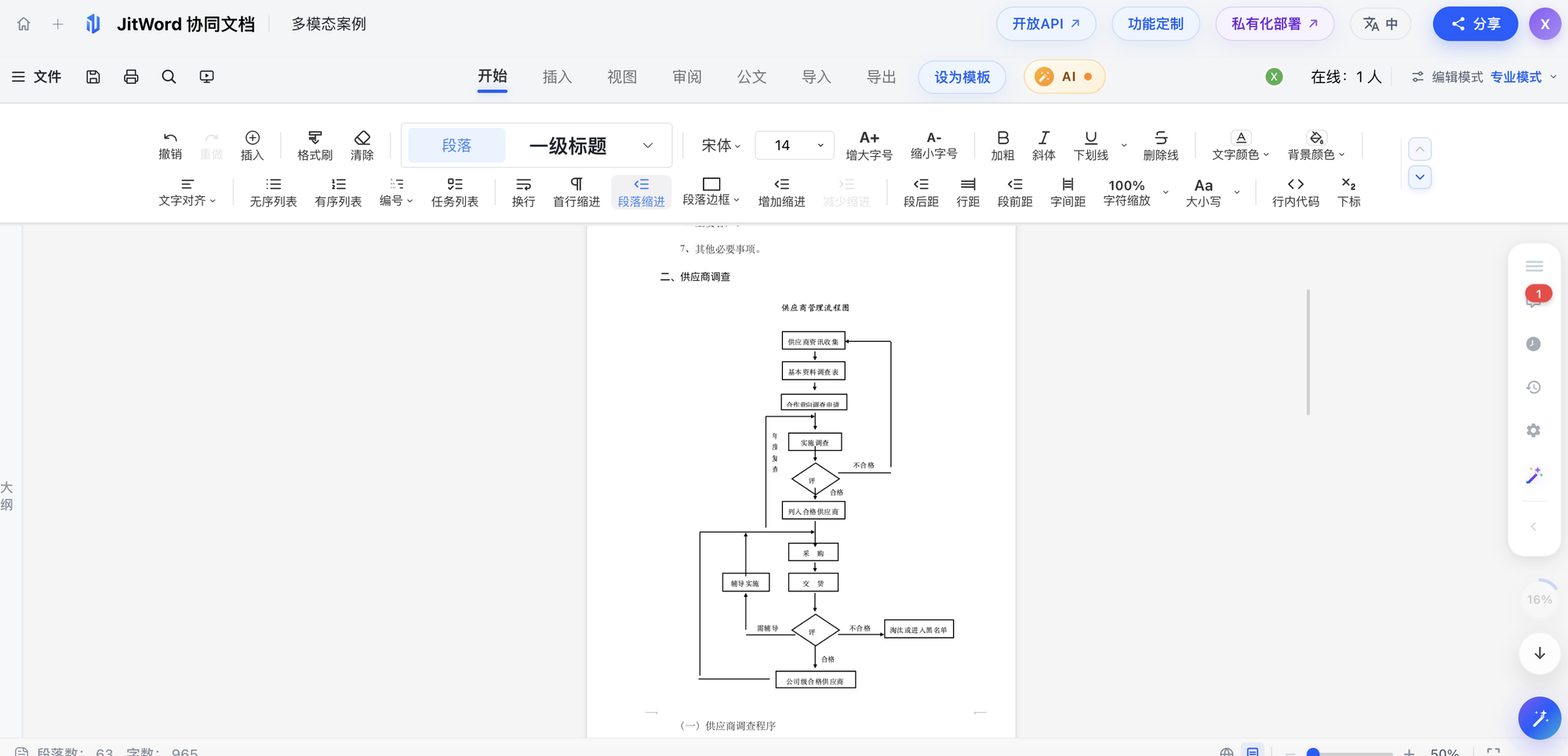Increase font size with A+
Viewport: 1568px width, 756px height.
tap(869, 146)
